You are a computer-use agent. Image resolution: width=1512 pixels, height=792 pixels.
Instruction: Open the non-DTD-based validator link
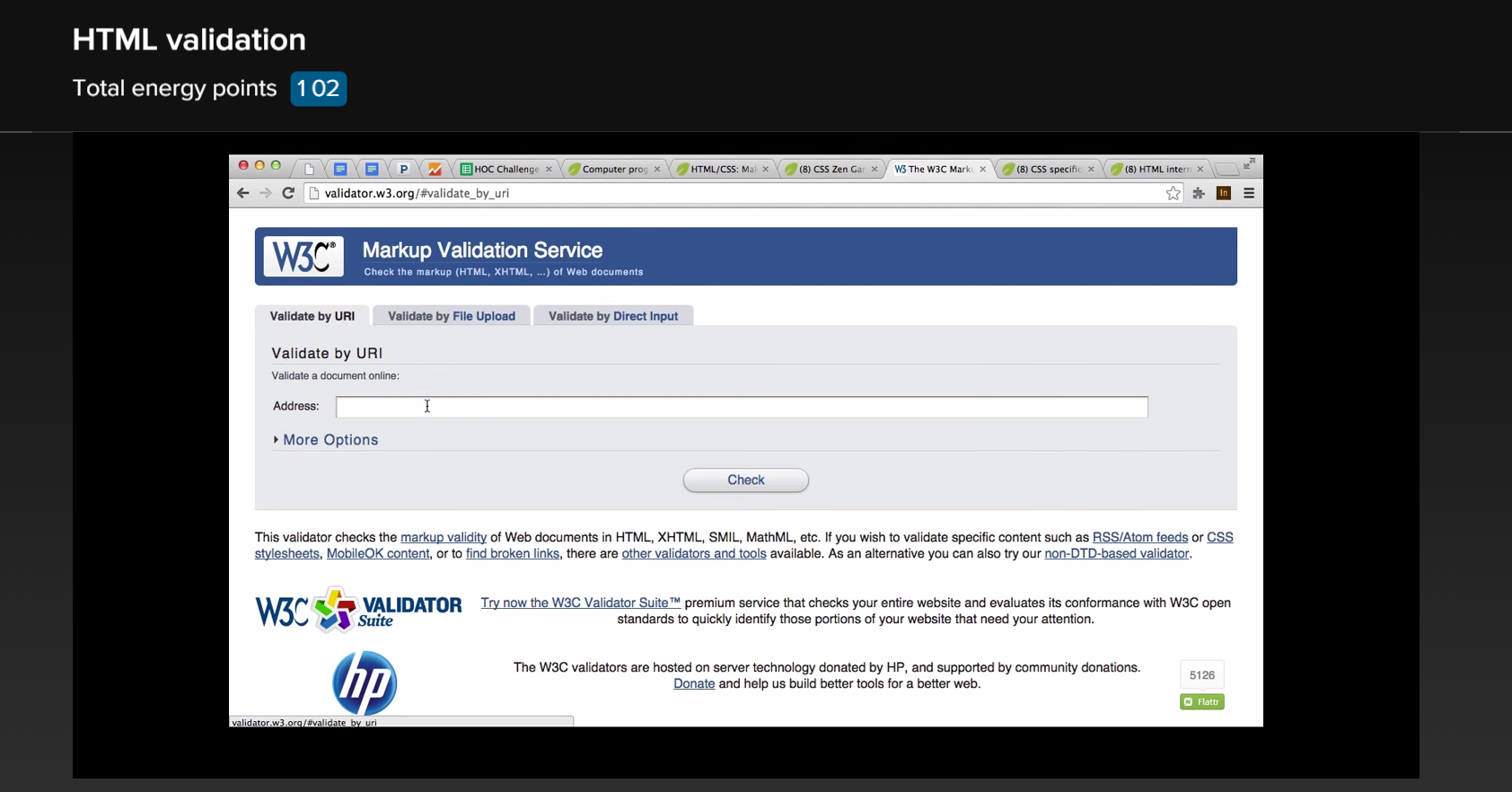(1117, 553)
